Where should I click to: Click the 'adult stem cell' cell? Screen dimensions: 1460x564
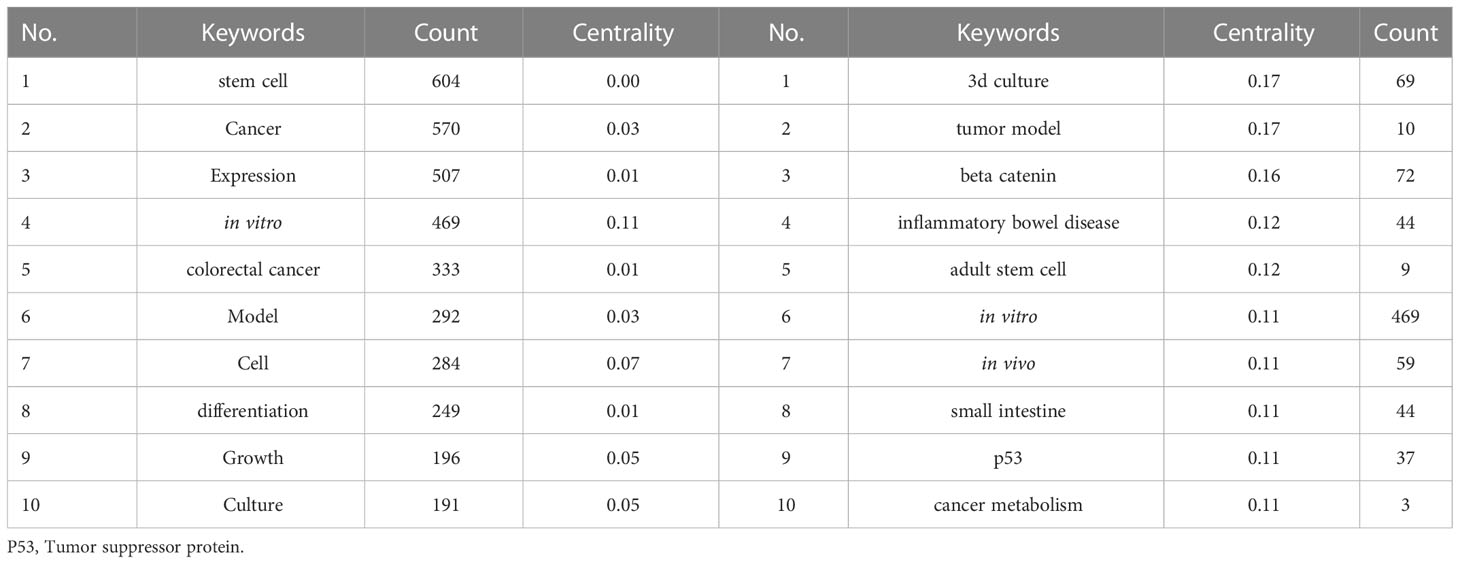coord(1008,269)
